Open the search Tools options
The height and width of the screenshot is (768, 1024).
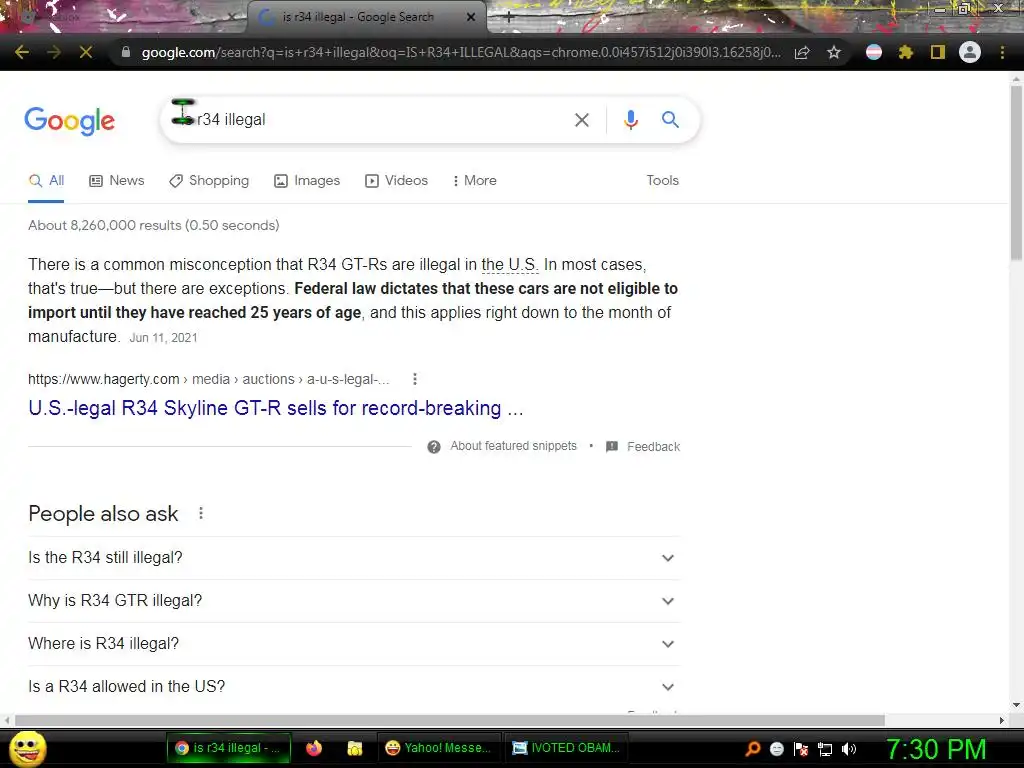coord(662,181)
